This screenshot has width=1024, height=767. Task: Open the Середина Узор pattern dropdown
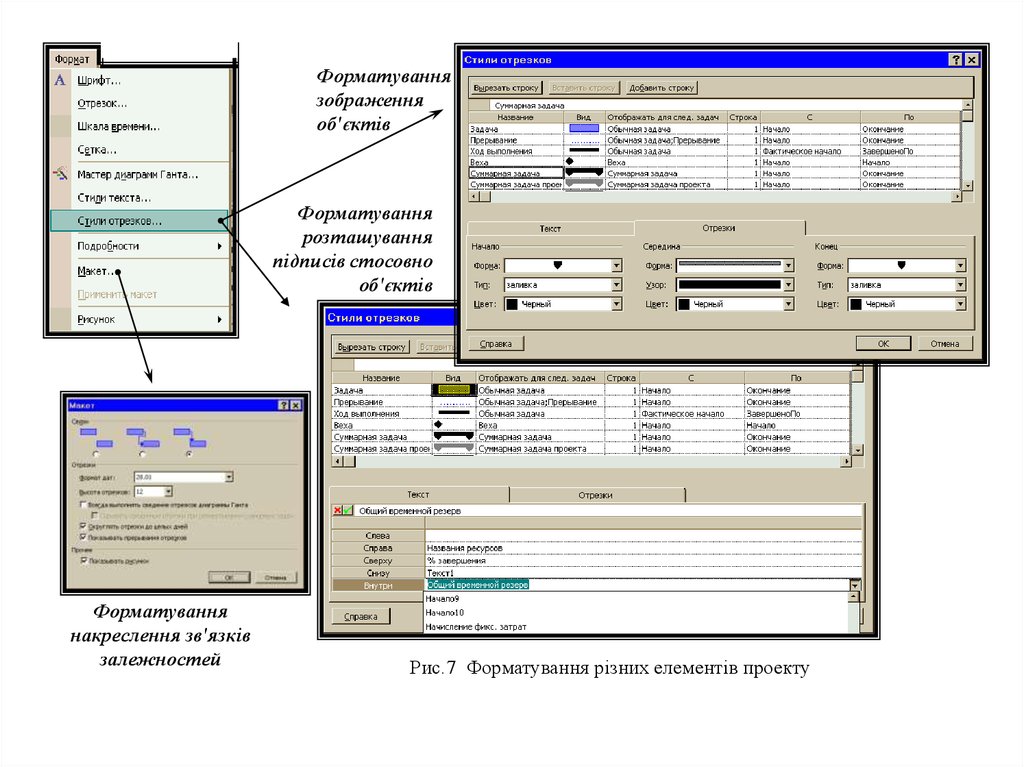[x=789, y=285]
